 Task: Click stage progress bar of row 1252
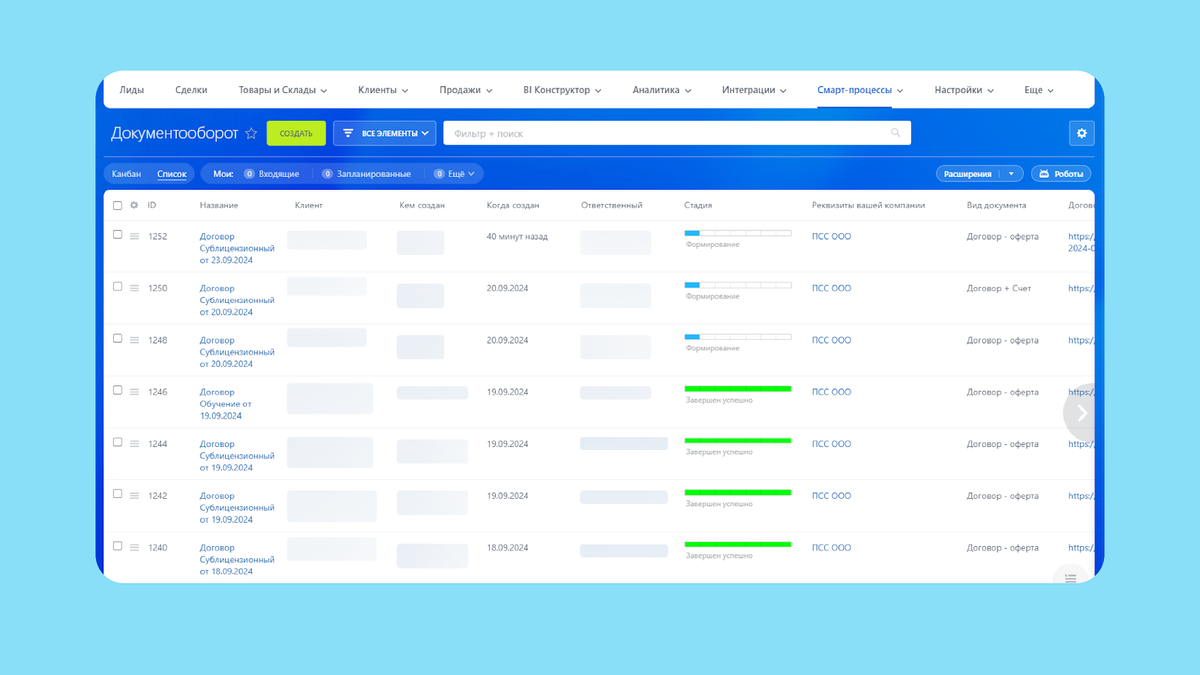(x=738, y=233)
